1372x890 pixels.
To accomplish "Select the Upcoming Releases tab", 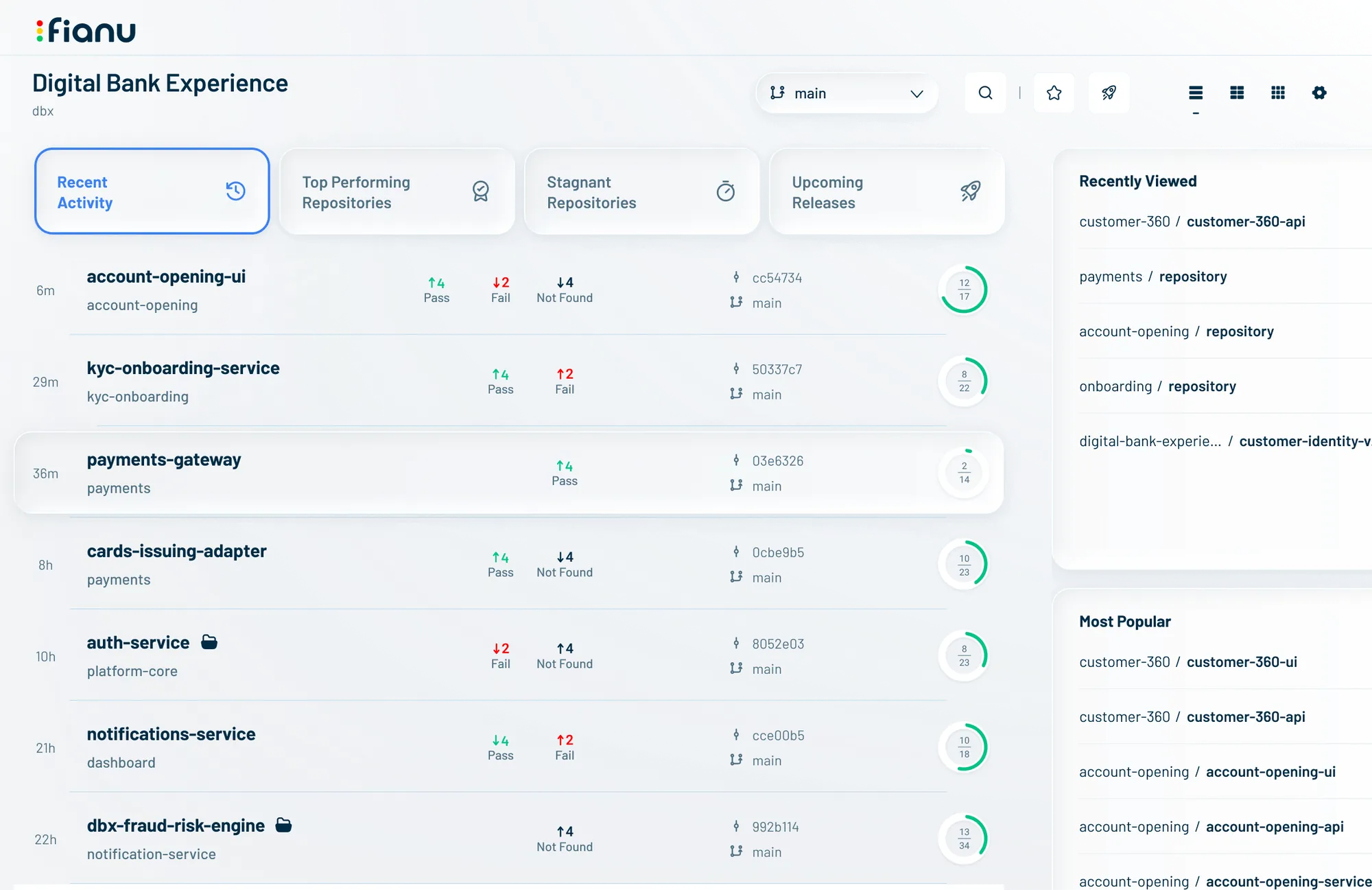I will (x=887, y=191).
